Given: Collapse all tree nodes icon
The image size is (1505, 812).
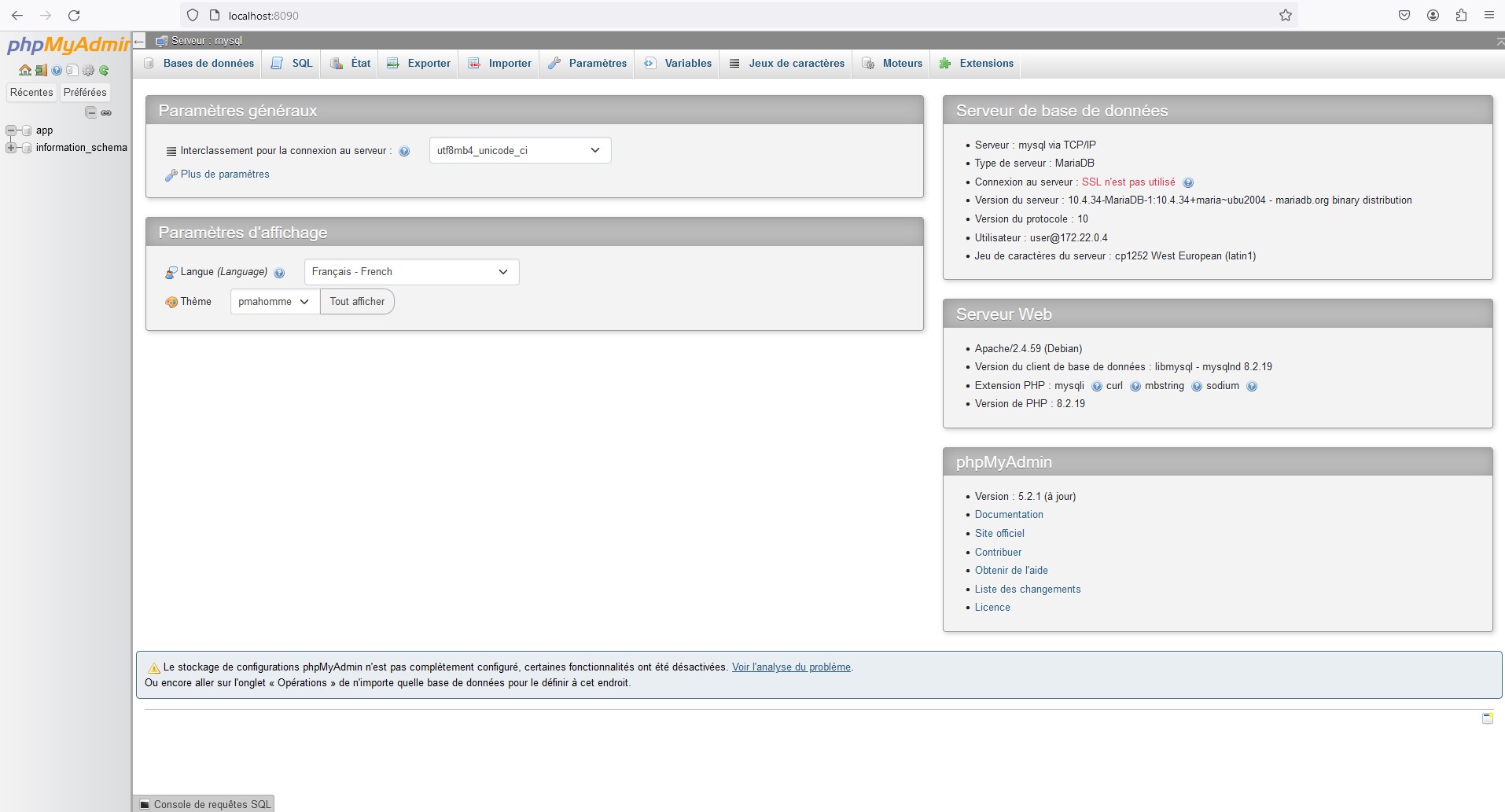Looking at the screenshot, I should (91, 112).
